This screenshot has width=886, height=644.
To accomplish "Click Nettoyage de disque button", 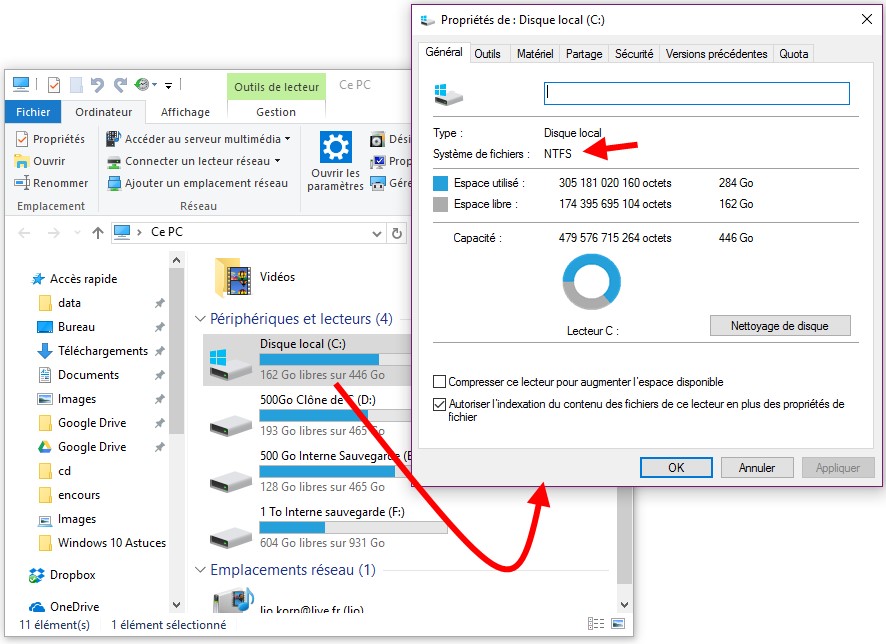I will click(x=780, y=326).
